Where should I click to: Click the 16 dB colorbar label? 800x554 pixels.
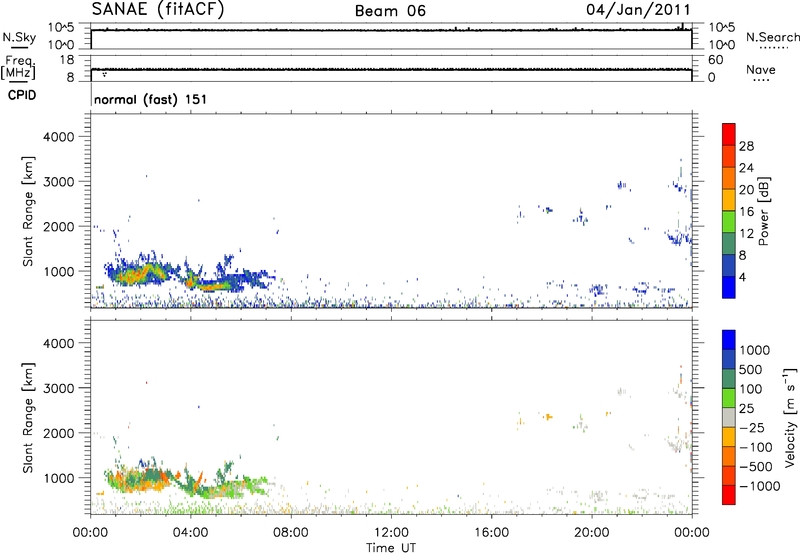click(x=746, y=212)
